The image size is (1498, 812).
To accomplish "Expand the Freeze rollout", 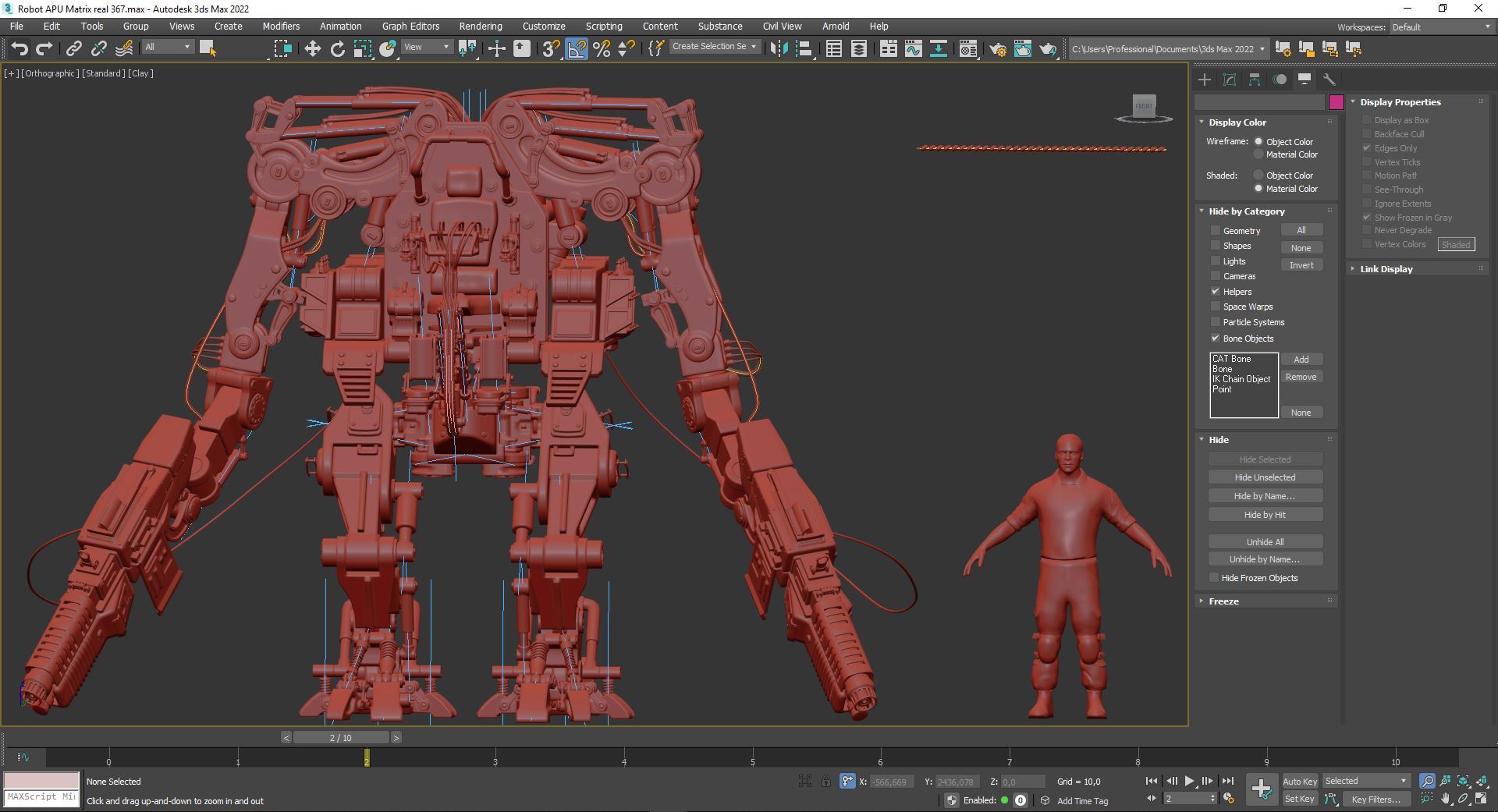I will pyautogui.click(x=1223, y=601).
